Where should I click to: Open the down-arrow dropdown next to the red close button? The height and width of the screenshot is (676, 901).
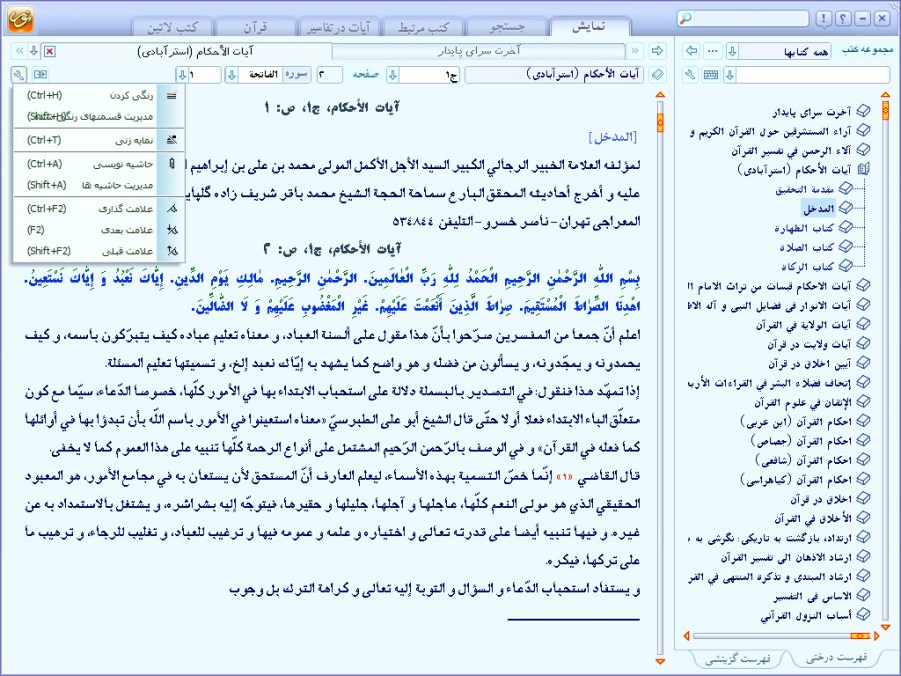pos(34,51)
